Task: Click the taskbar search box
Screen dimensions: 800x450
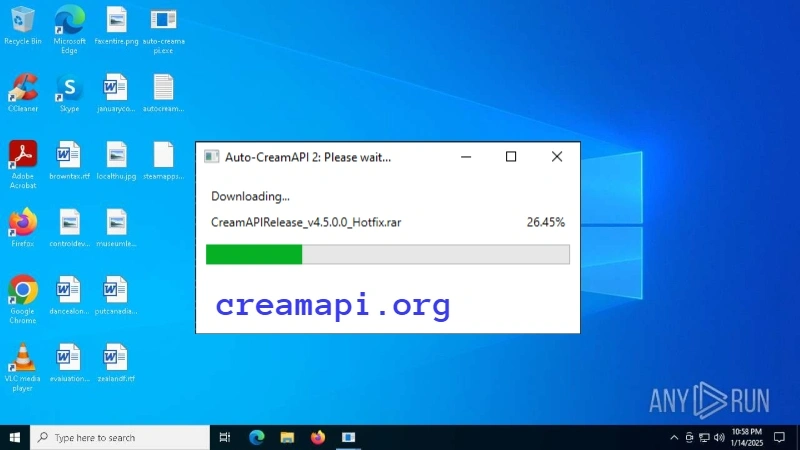Action: point(120,437)
